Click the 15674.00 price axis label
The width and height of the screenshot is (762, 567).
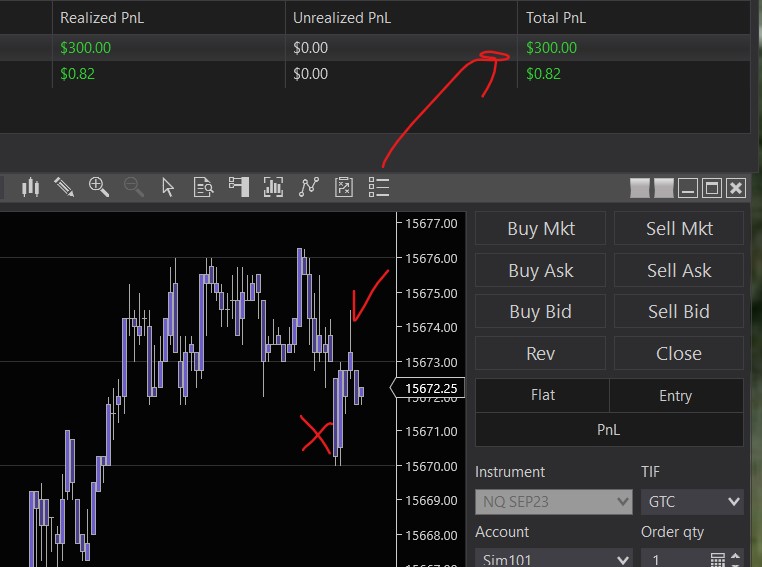point(431,327)
